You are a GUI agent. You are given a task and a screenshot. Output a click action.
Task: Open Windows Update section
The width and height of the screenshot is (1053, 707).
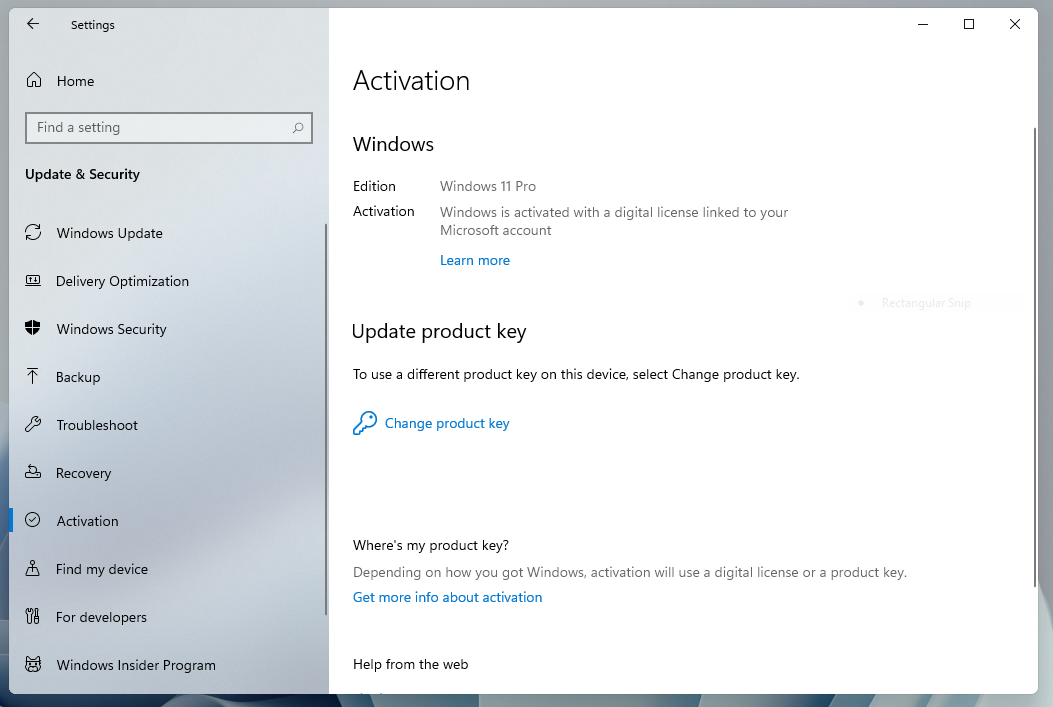(168, 233)
